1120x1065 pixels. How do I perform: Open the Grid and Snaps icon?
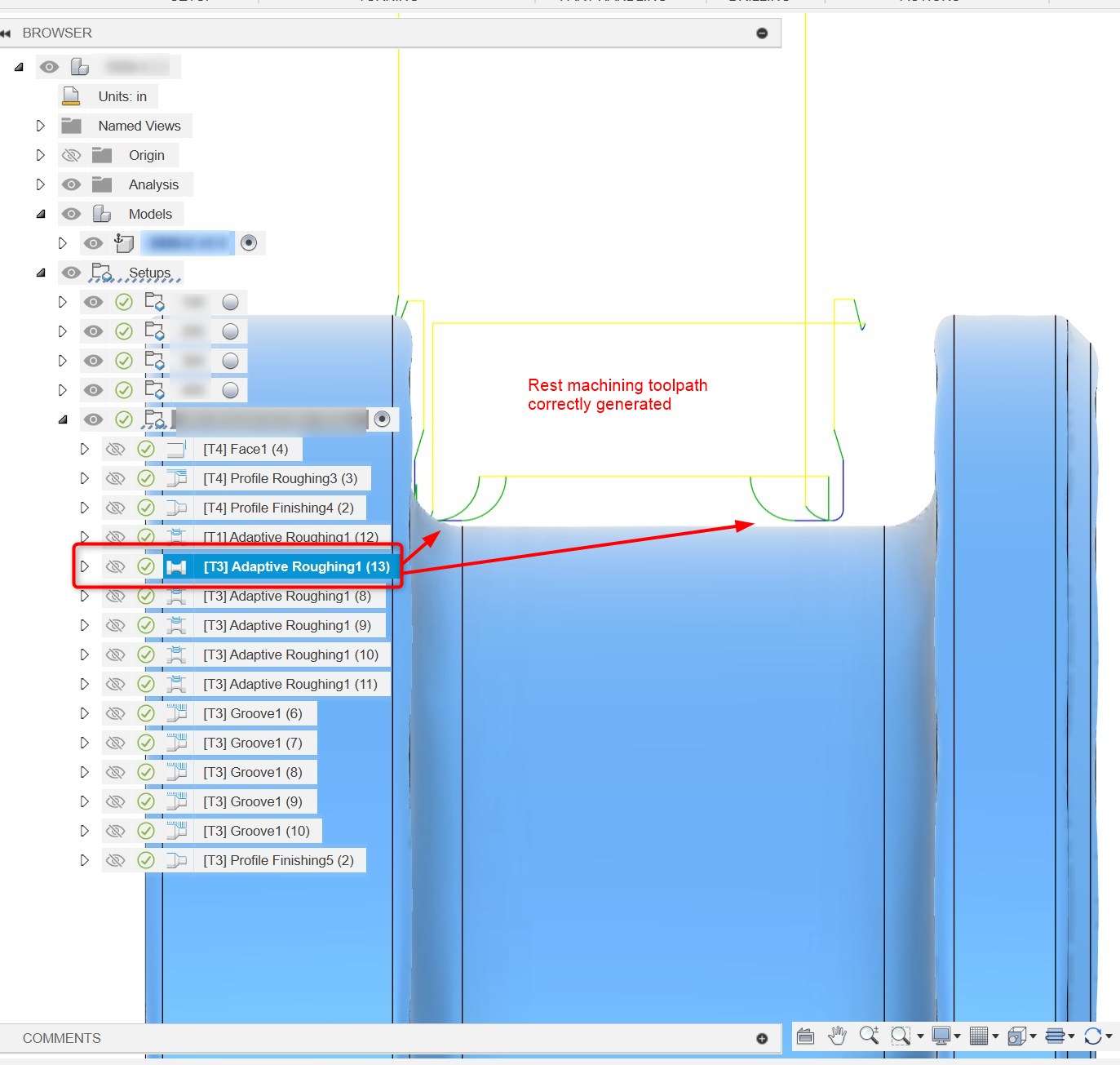[979, 1036]
